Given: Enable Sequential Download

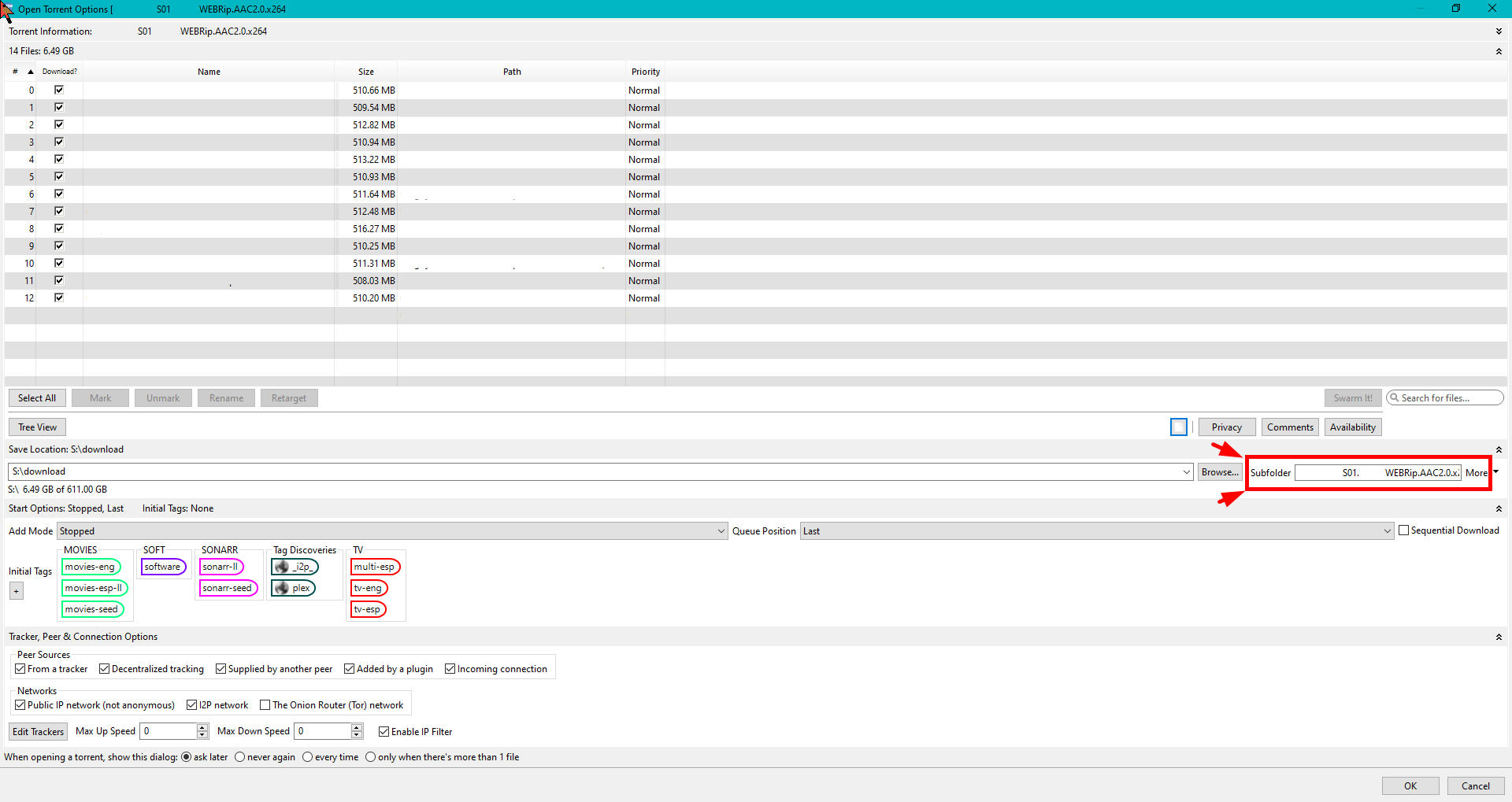Looking at the screenshot, I should click(1403, 530).
